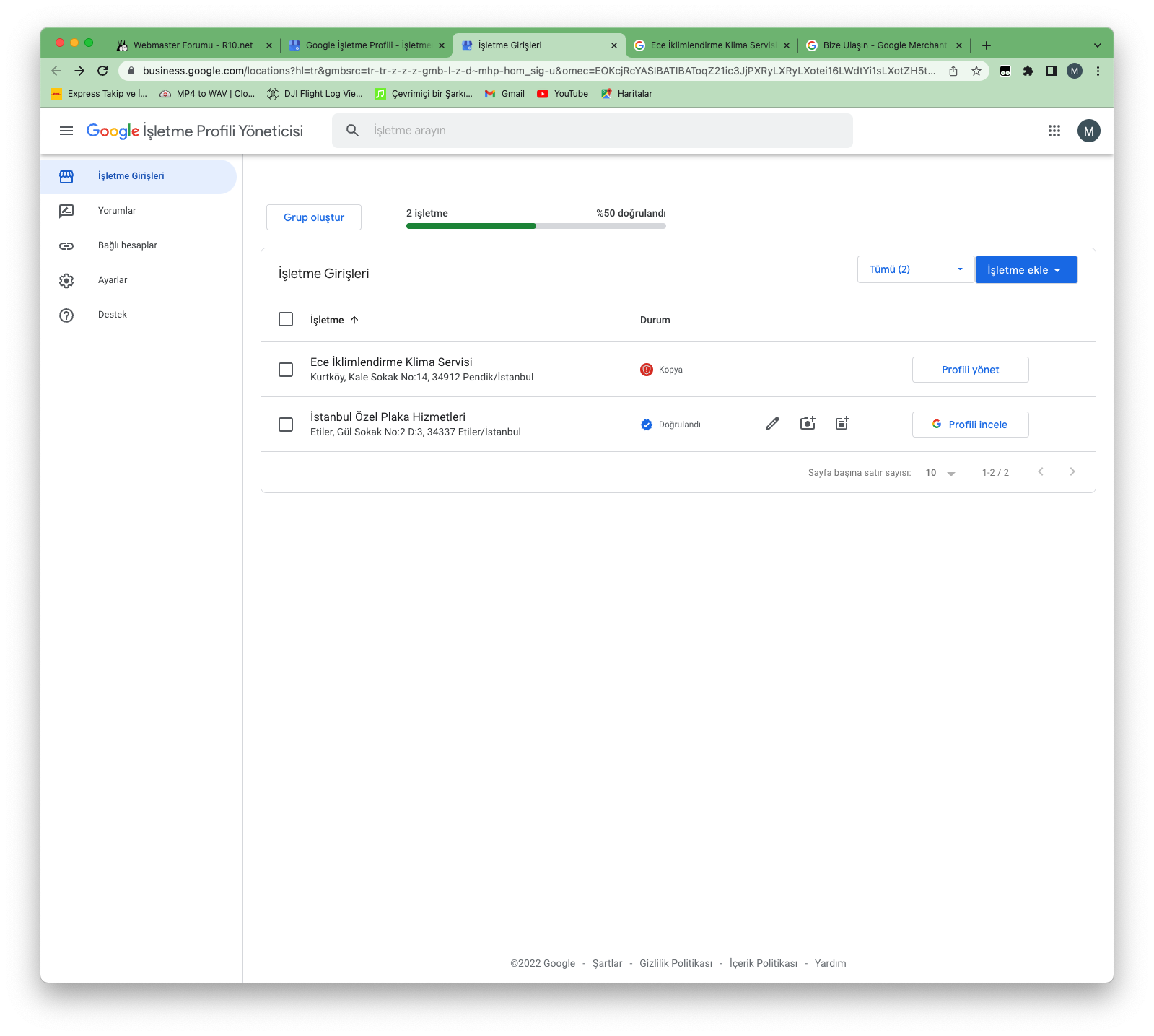Click the sort arrow next to İşletme
Image resolution: width=1154 pixels, height=1036 pixels.
tap(354, 320)
